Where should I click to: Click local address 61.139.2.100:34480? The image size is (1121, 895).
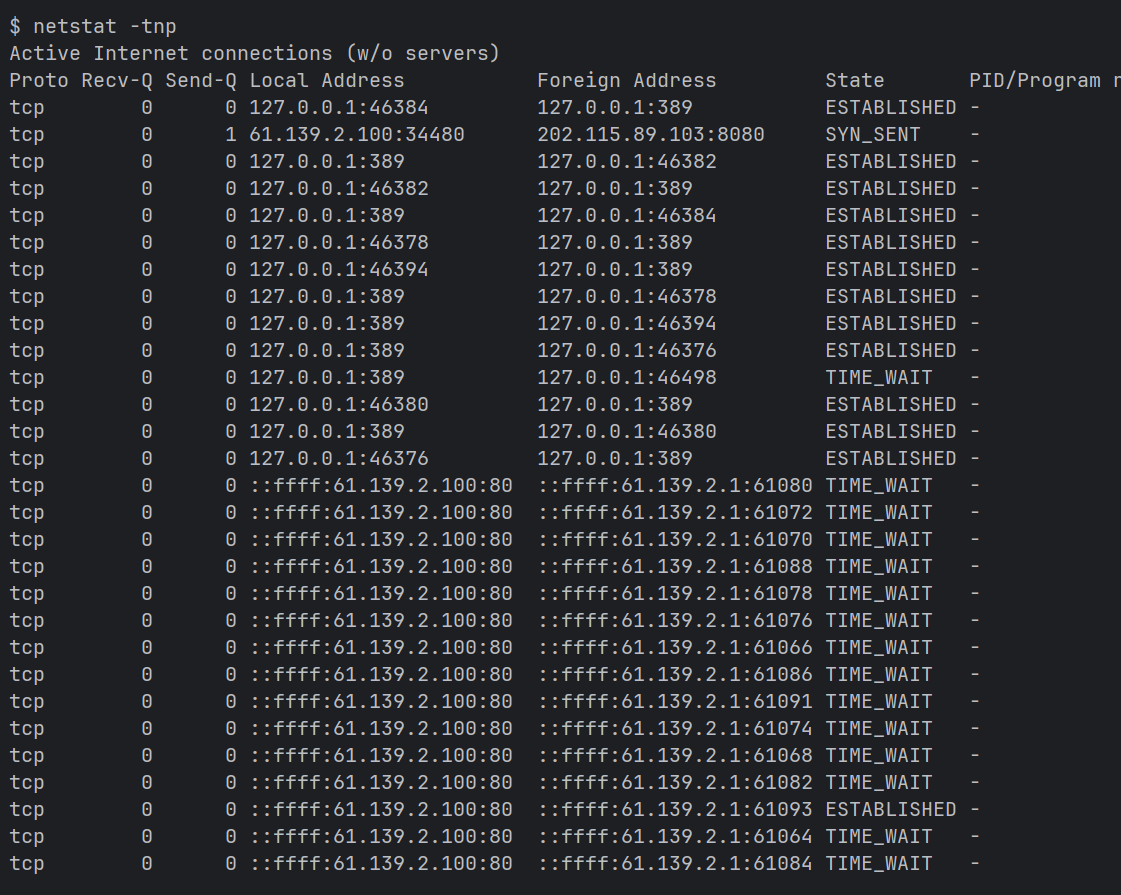point(356,134)
